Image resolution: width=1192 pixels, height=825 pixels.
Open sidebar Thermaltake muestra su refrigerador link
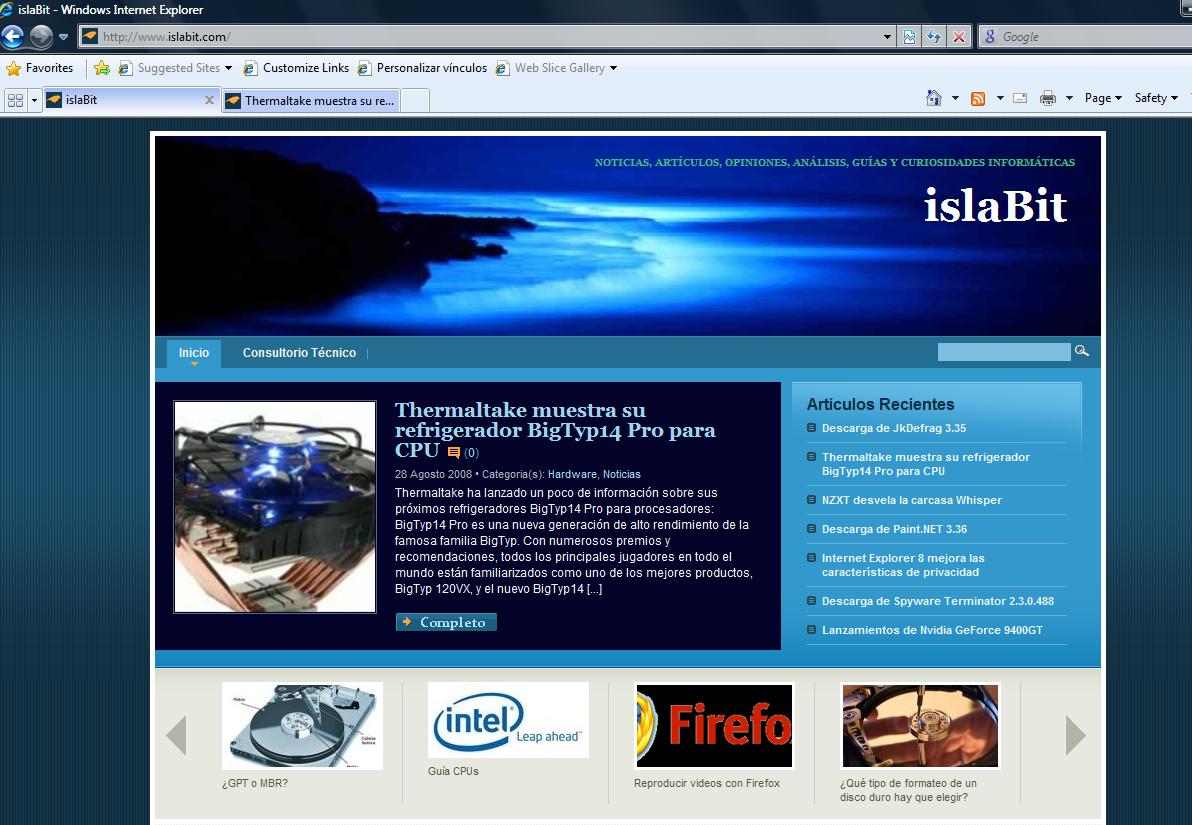pos(925,464)
